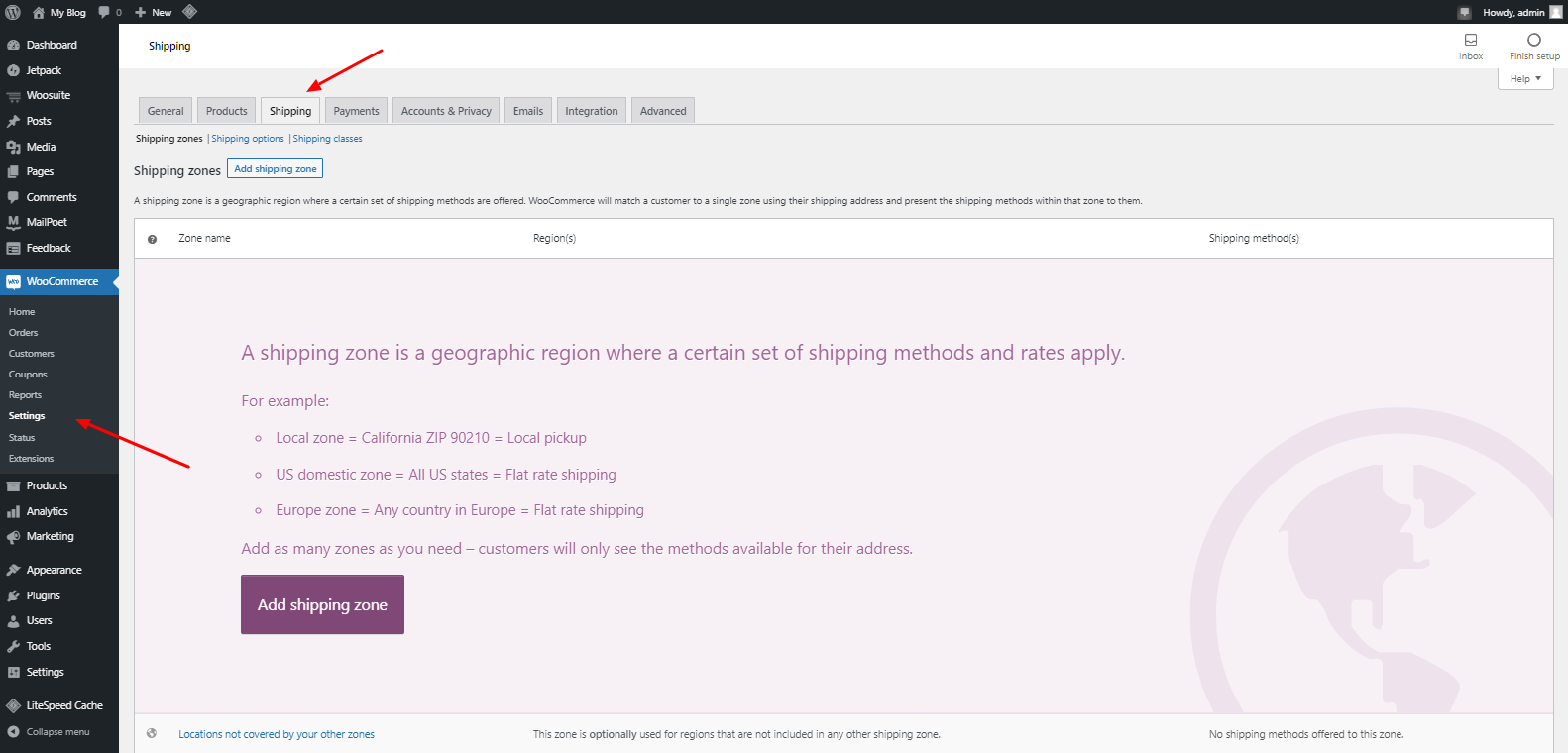The height and width of the screenshot is (753, 1568).
Task: Open WooCommerce Extensions submenu
Action: (32, 459)
